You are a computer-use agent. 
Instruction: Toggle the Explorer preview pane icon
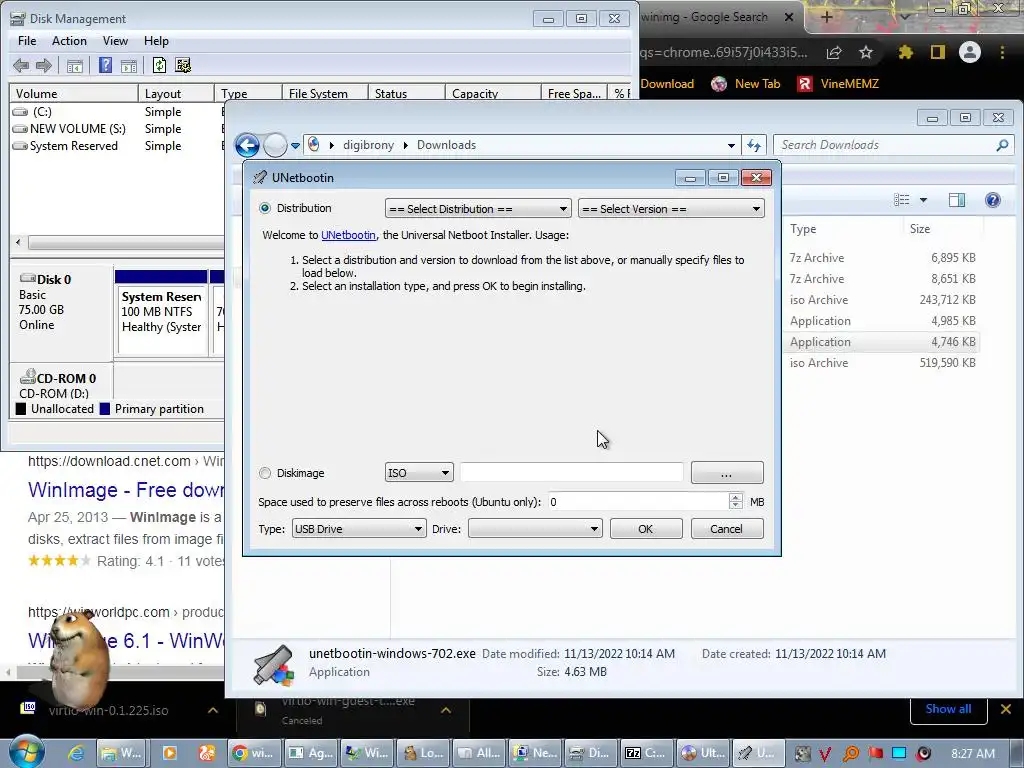(957, 200)
